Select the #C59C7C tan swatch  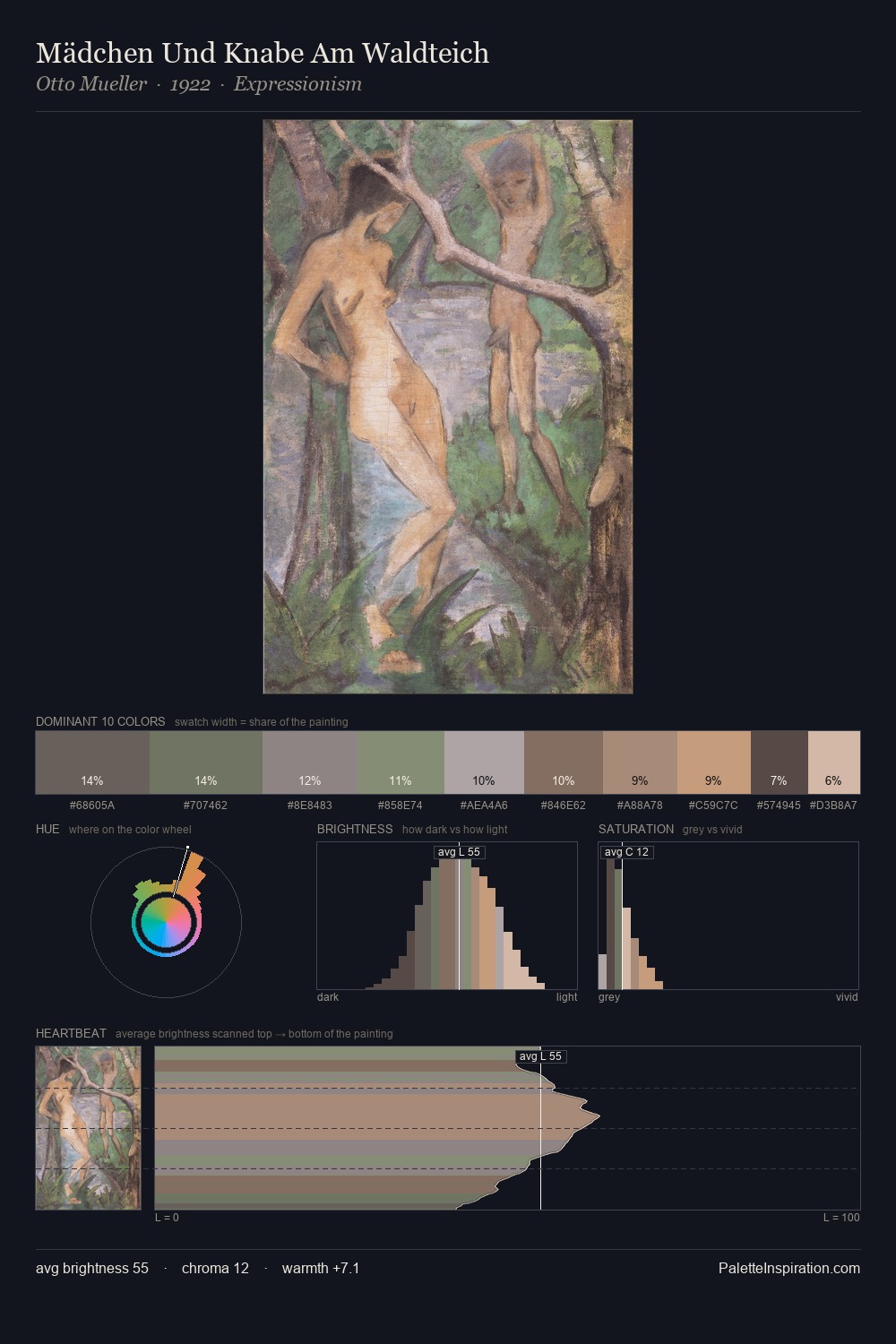[x=714, y=762]
